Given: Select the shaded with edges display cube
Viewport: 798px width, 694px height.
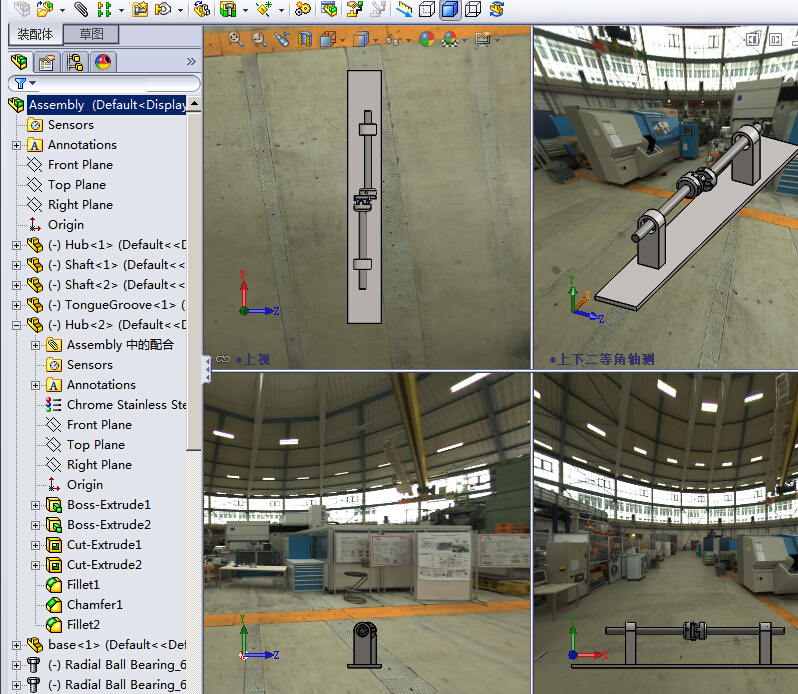Looking at the screenshot, I should tap(449, 10).
